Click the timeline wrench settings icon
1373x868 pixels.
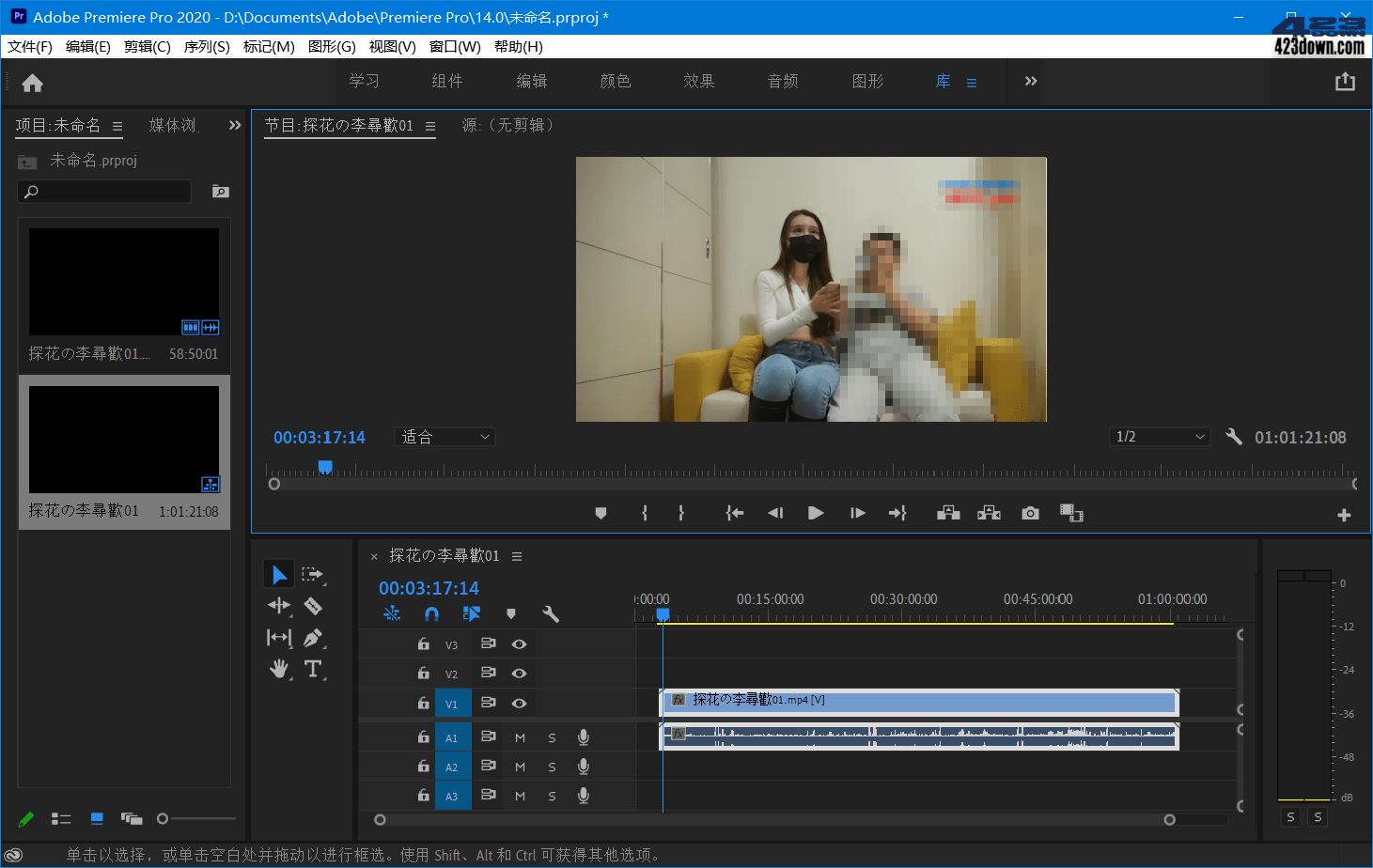(551, 613)
